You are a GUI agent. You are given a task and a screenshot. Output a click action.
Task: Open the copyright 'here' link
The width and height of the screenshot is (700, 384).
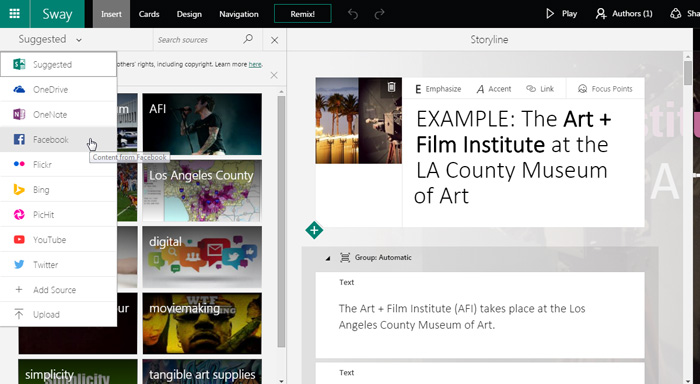tap(255, 64)
